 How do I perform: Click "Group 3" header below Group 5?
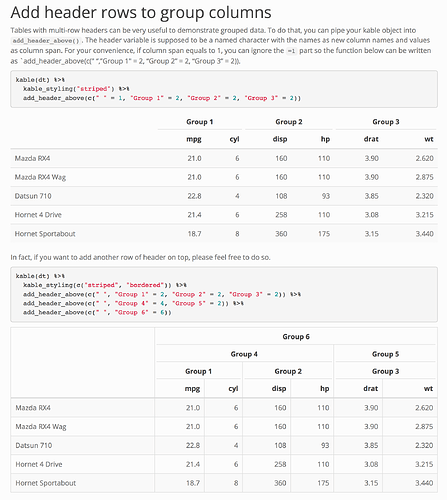pos(385,371)
